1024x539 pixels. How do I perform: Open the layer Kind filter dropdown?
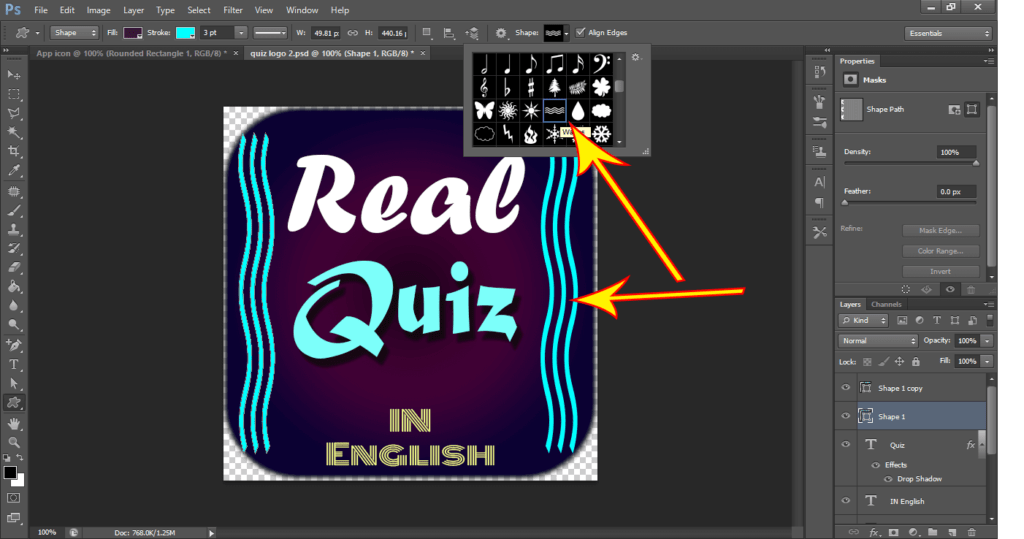863,320
